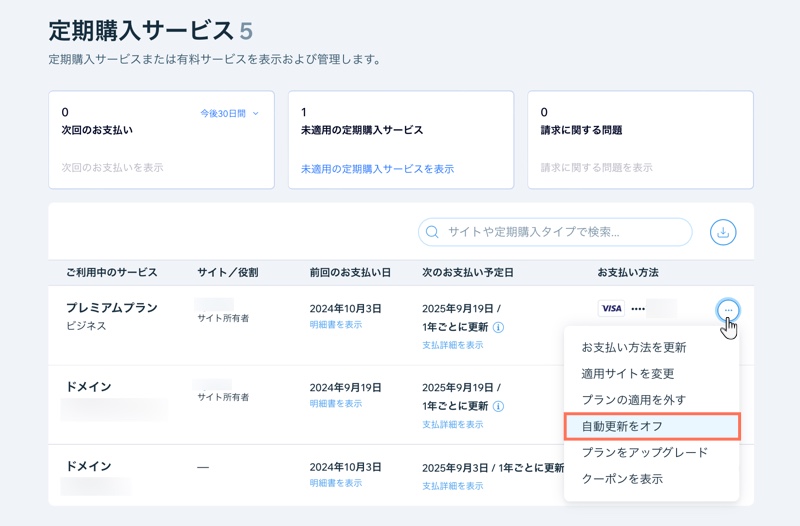The width and height of the screenshot is (800, 526).
Task: Click ドメイン in the 2024年9月19日 row
Action: (89, 387)
